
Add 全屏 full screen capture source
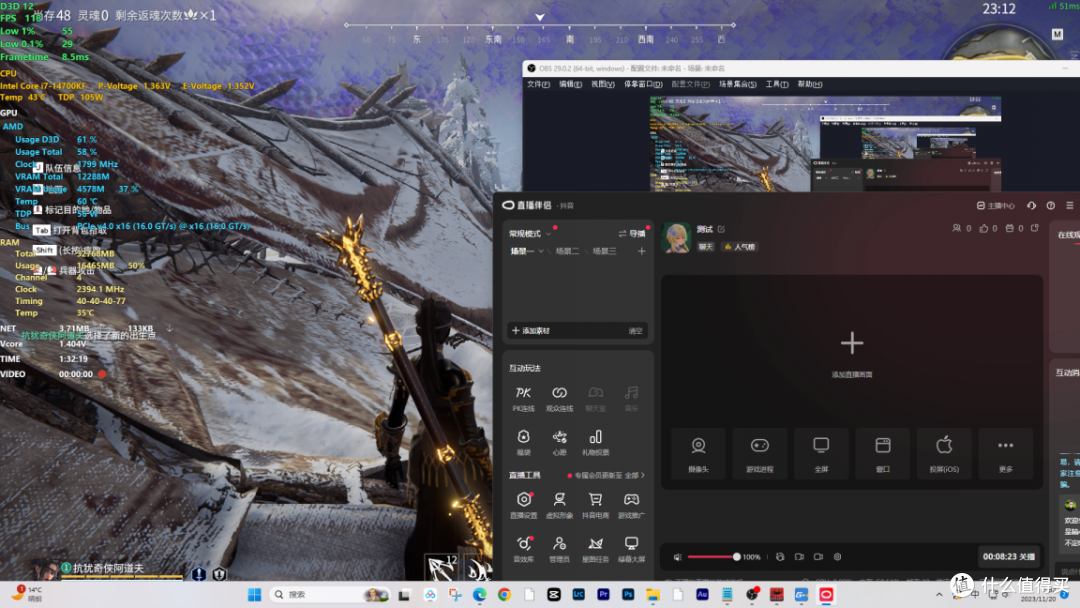821,452
